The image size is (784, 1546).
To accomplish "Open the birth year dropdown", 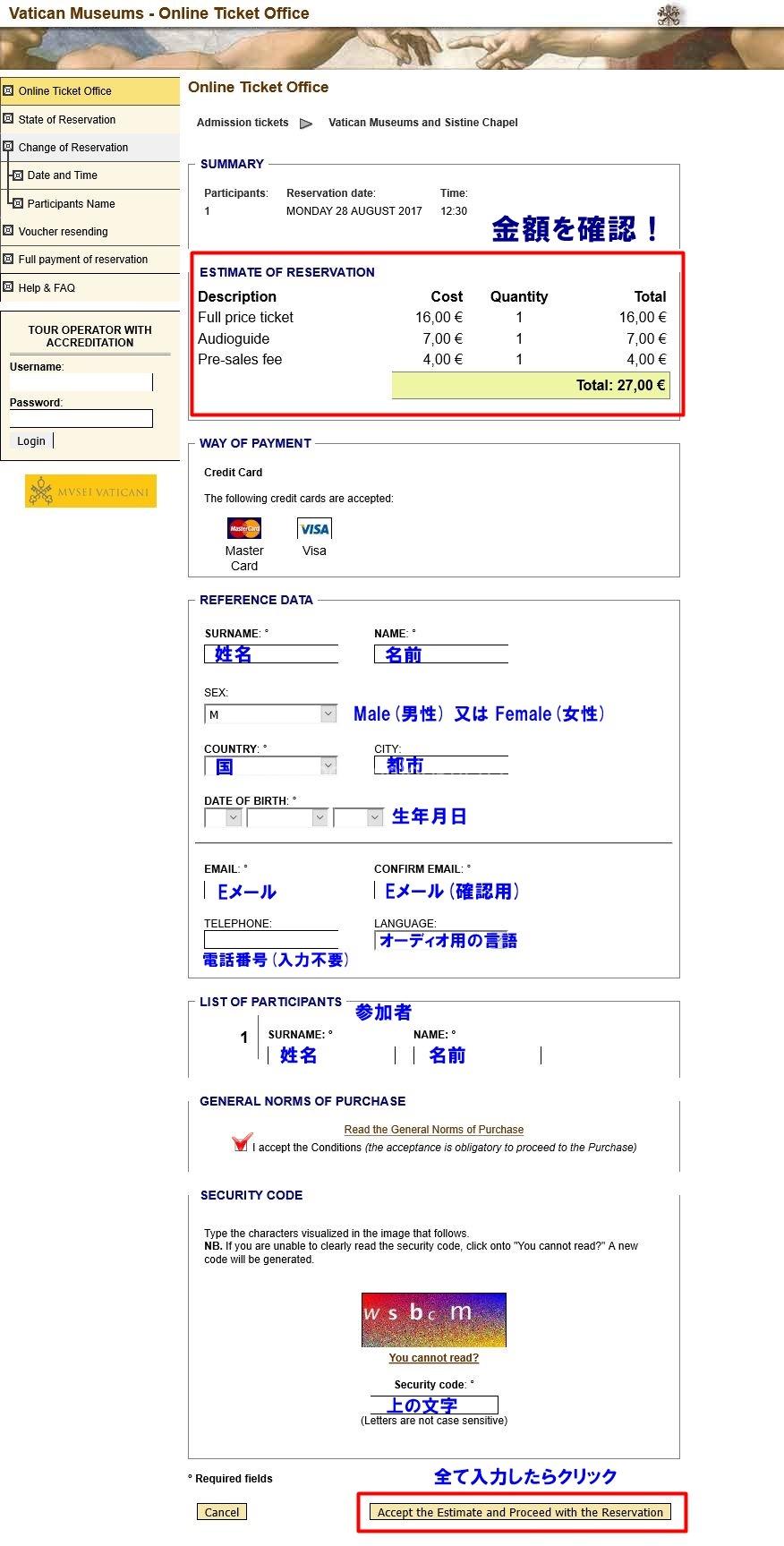I will click(x=358, y=817).
